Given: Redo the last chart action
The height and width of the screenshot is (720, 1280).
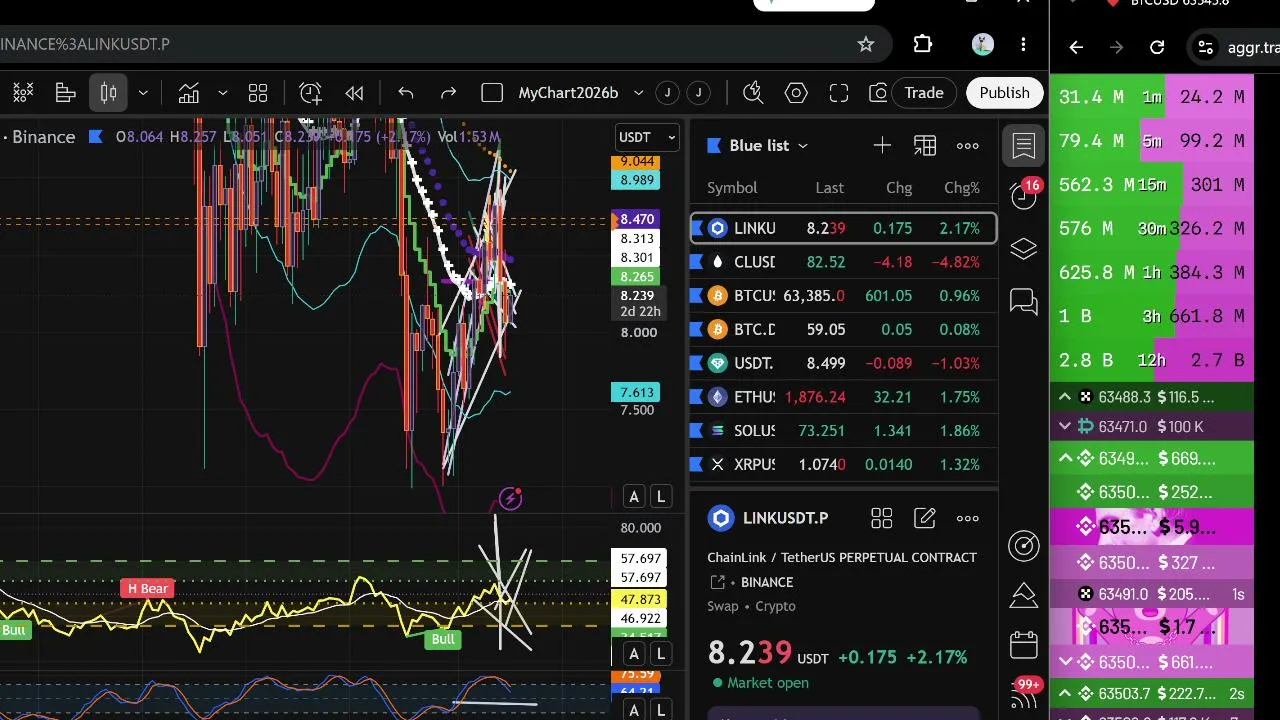Looking at the screenshot, I should (448, 93).
